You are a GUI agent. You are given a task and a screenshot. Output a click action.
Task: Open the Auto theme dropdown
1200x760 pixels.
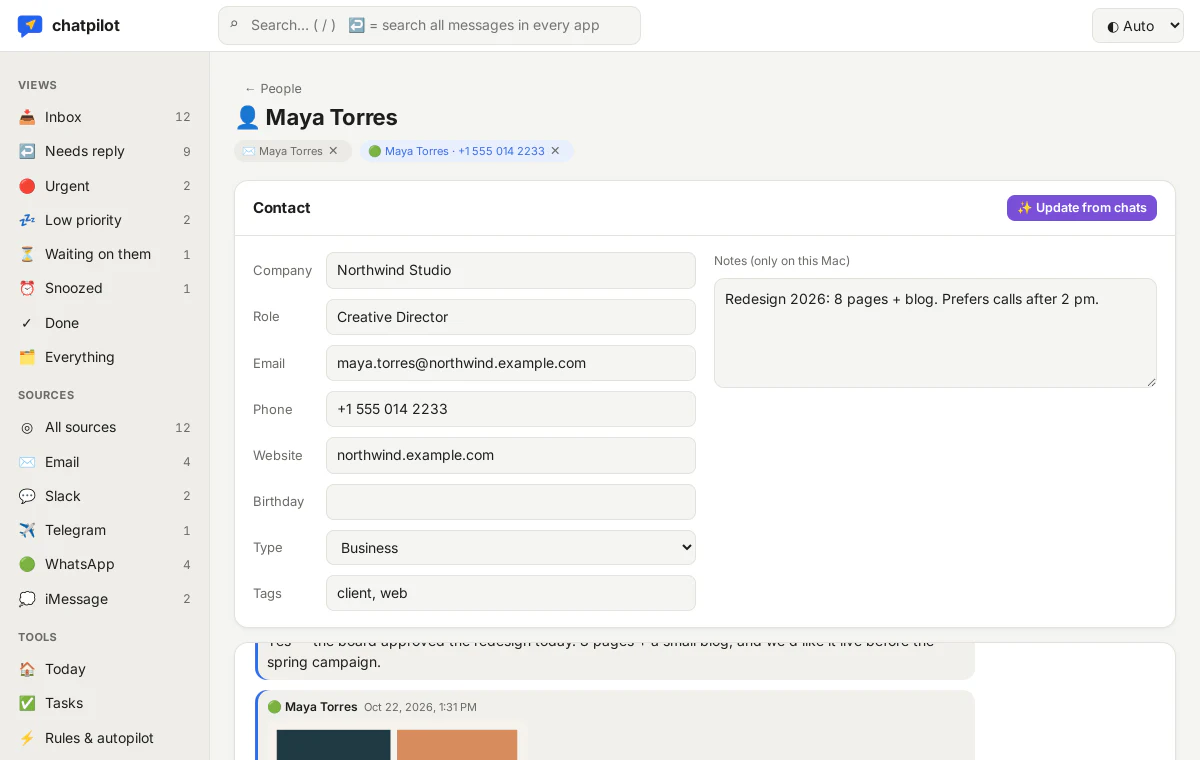click(1138, 26)
